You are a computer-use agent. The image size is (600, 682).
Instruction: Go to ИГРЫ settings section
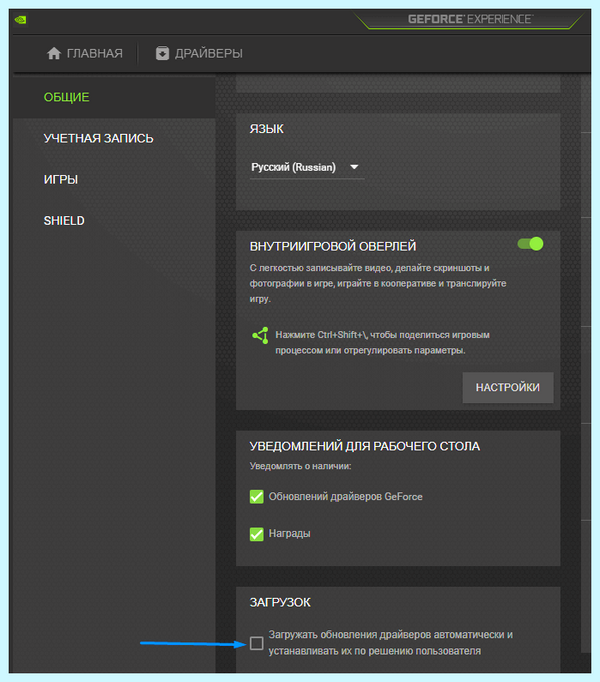tap(61, 179)
